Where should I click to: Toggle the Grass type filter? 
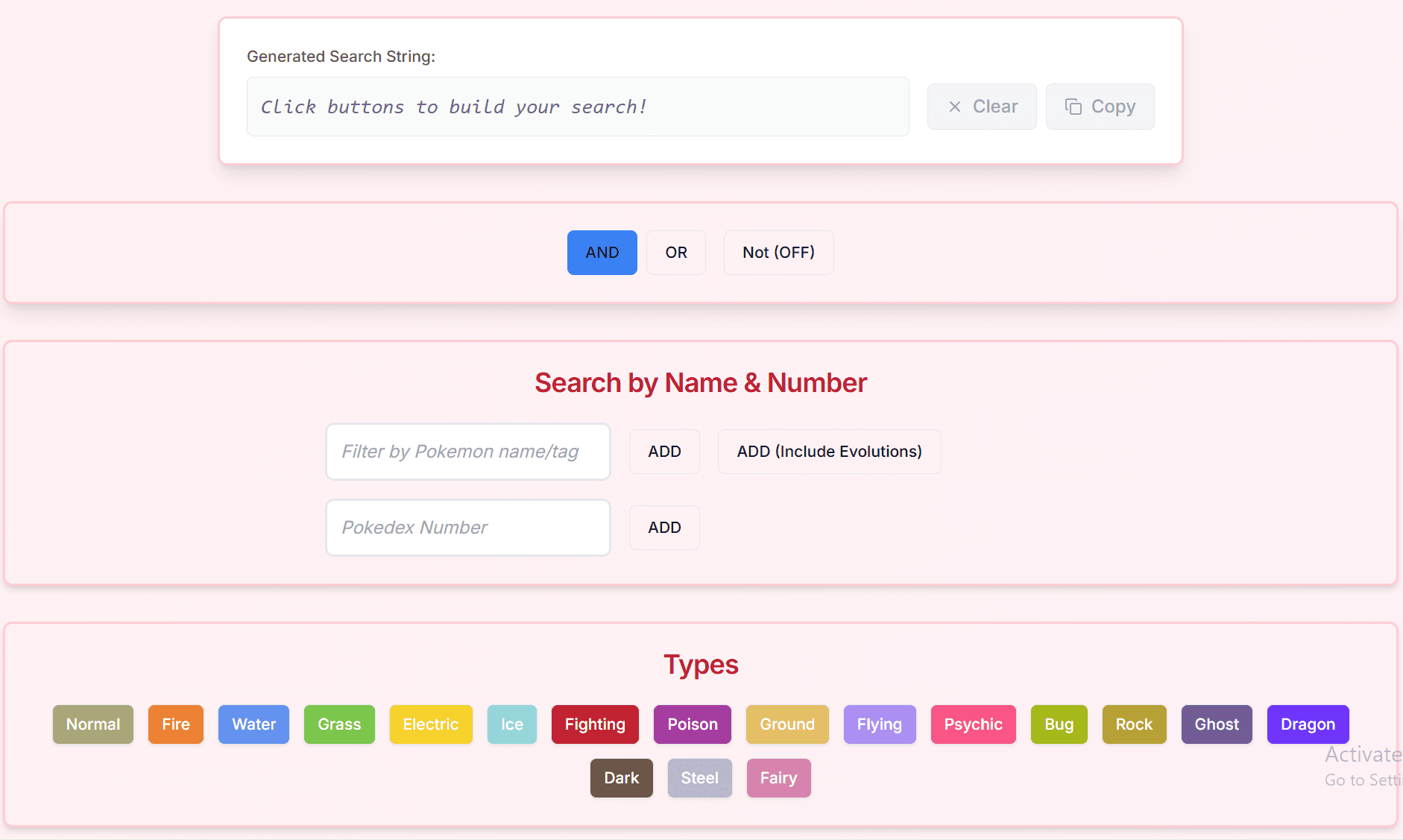339,724
